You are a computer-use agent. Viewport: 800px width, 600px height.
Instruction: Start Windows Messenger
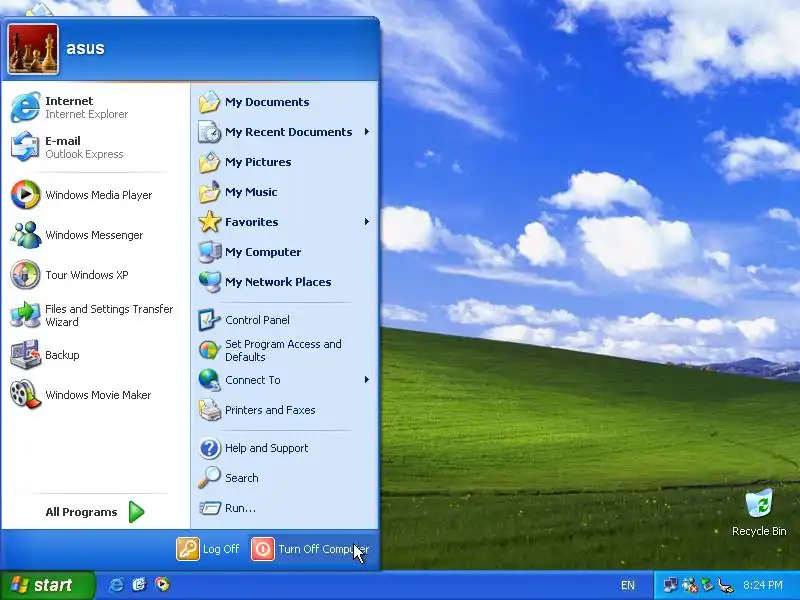pyautogui.click(x=95, y=235)
